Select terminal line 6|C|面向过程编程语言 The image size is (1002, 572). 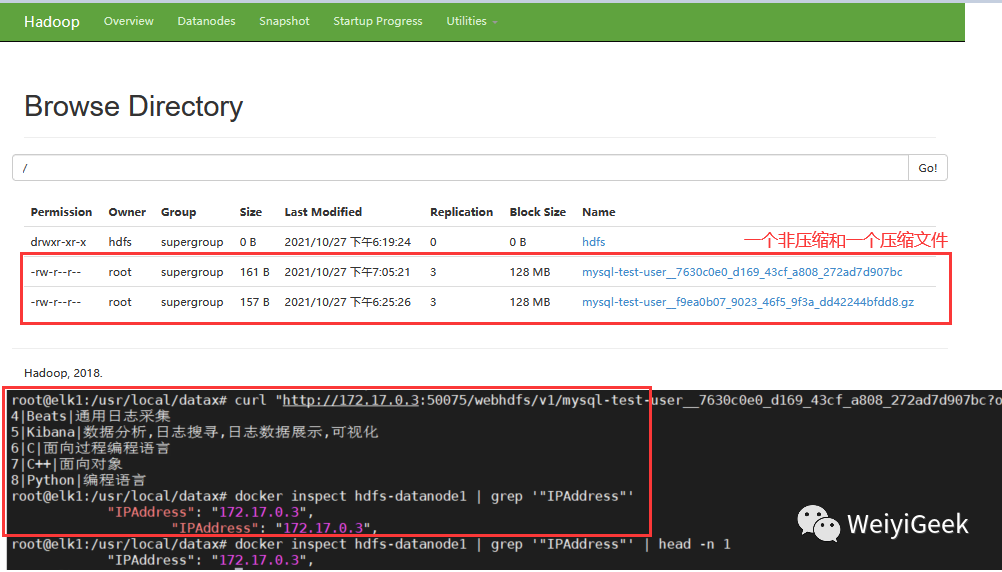(90, 448)
